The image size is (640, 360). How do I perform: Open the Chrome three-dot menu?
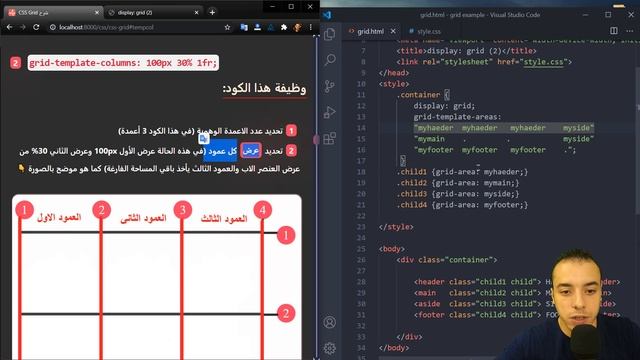(x=311, y=27)
